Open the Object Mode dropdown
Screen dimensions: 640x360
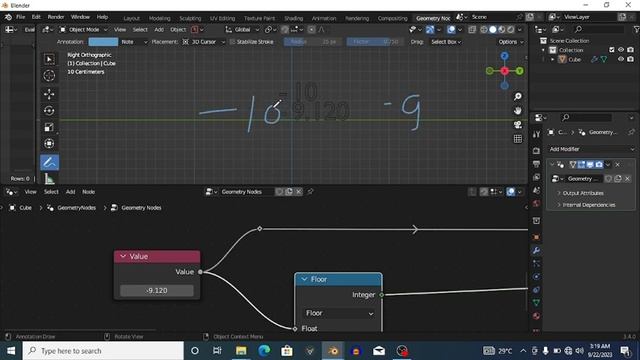83,29
